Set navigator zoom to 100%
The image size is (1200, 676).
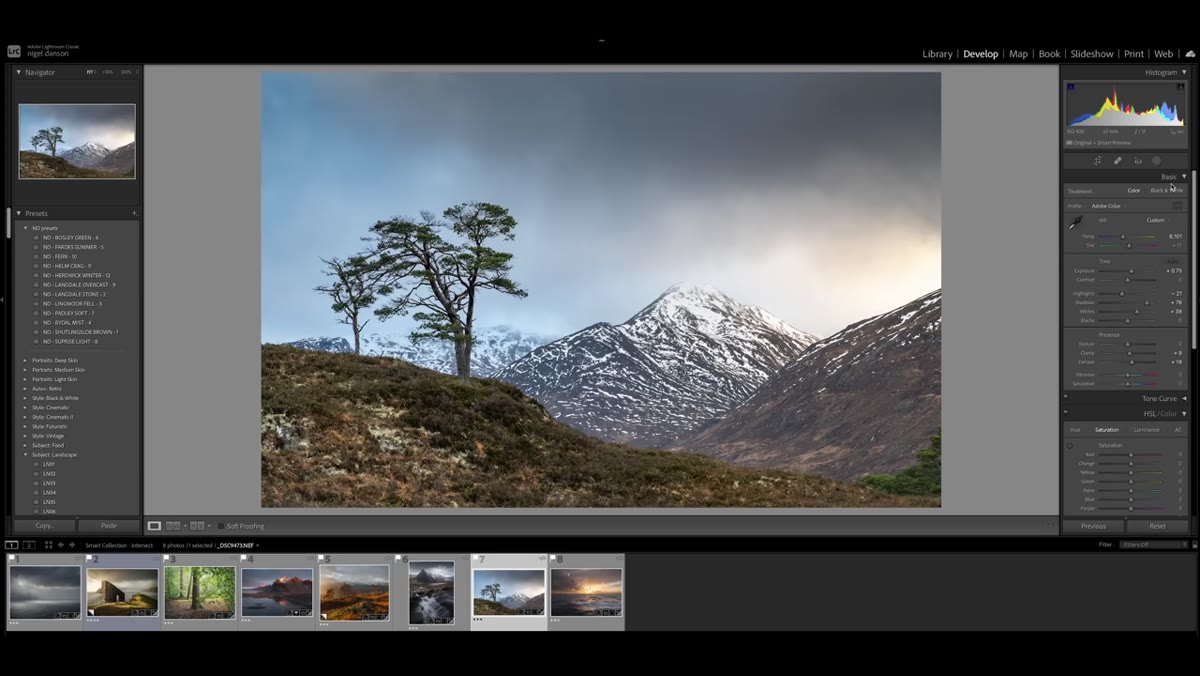(x=107, y=72)
